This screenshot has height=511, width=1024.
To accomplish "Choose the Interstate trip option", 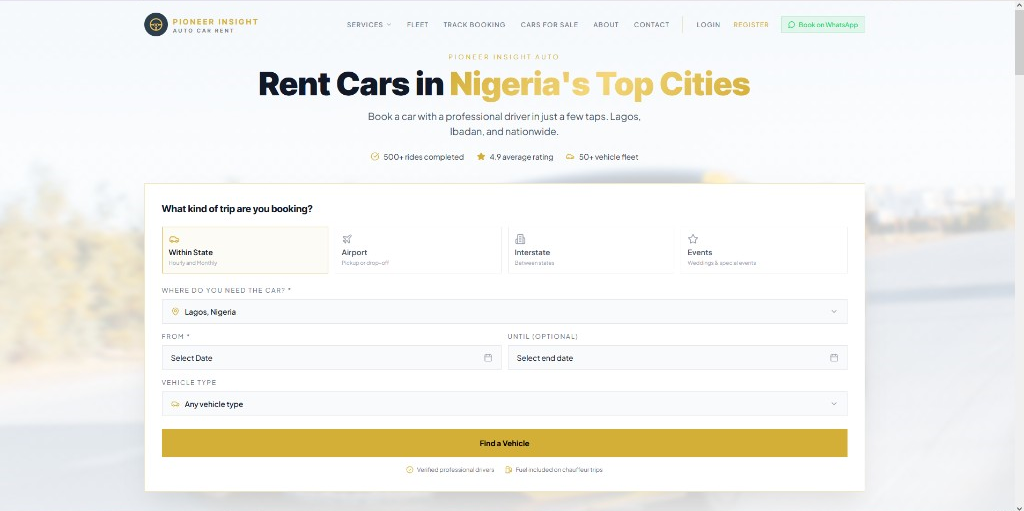I will pyautogui.click(x=591, y=250).
